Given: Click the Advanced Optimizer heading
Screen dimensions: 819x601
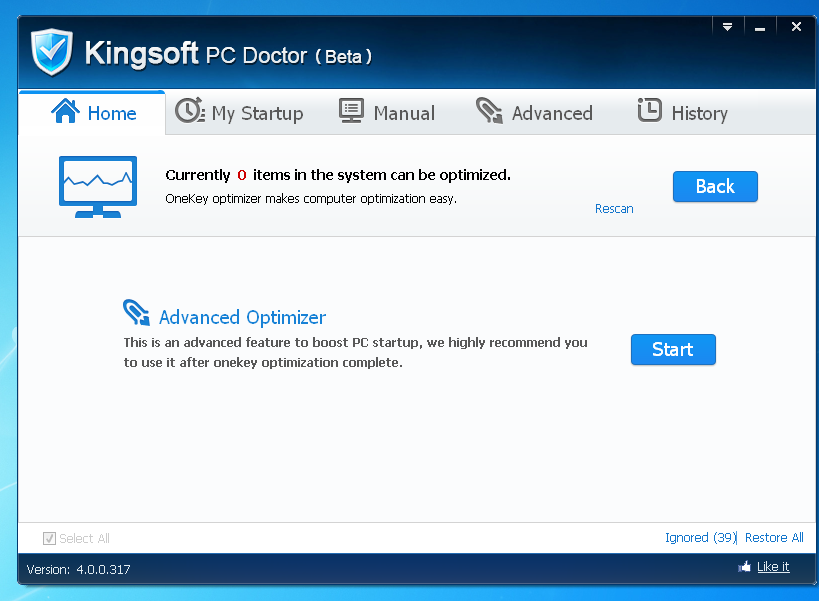Looking at the screenshot, I should [242, 317].
